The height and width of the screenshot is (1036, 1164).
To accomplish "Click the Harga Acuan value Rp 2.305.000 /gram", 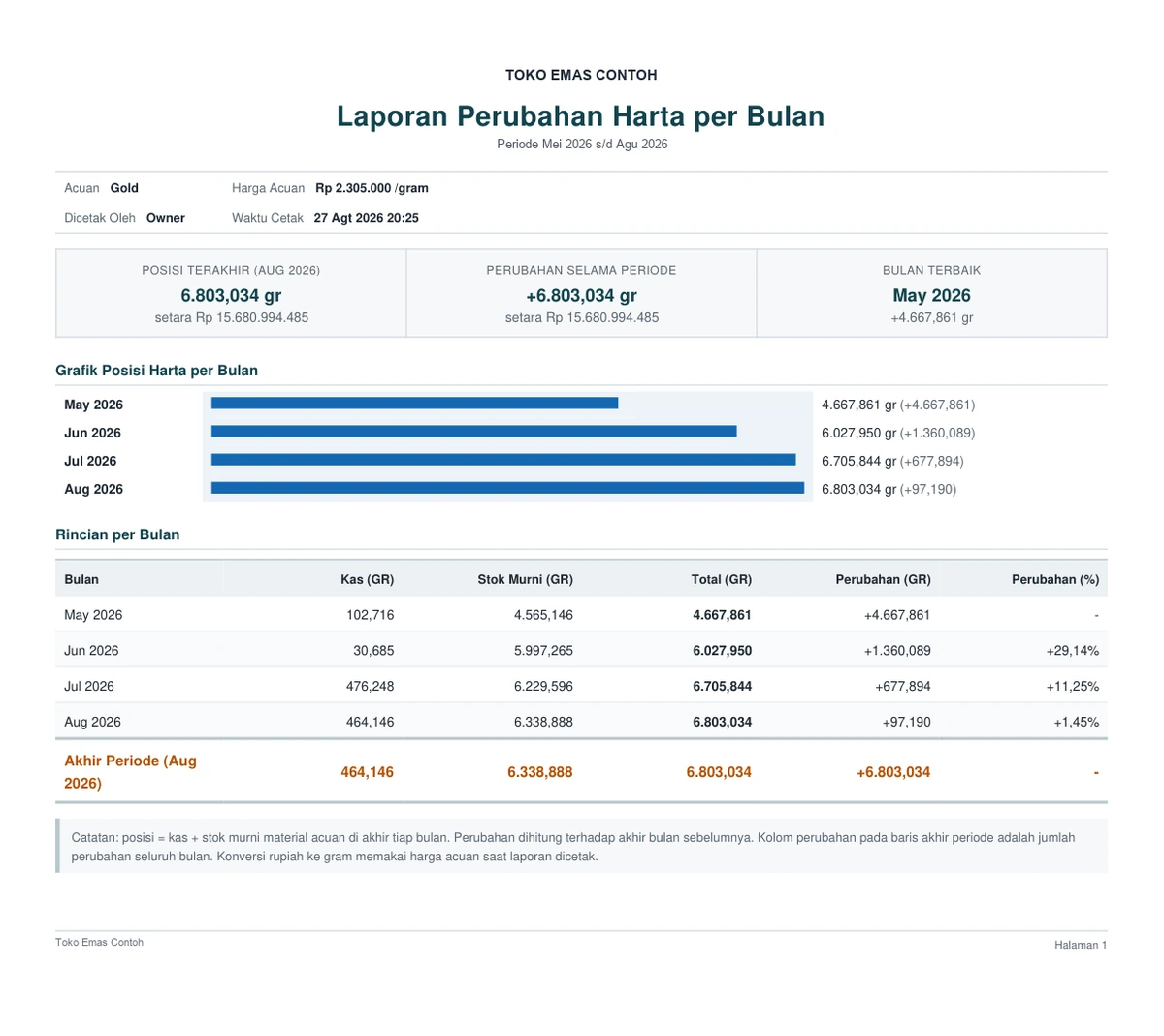I will 372,188.
